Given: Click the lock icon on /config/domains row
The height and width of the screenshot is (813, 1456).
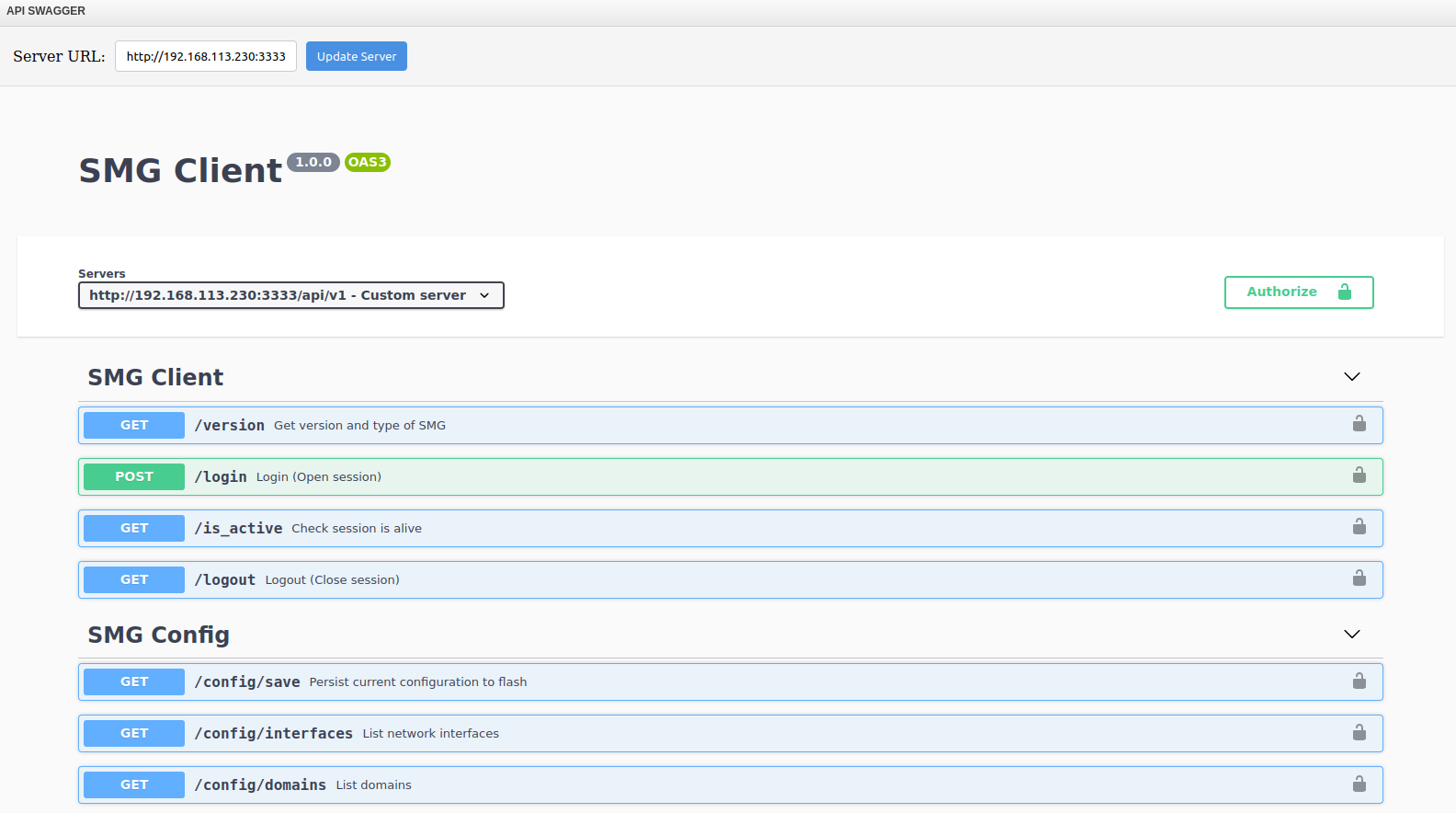Looking at the screenshot, I should coord(1359,784).
